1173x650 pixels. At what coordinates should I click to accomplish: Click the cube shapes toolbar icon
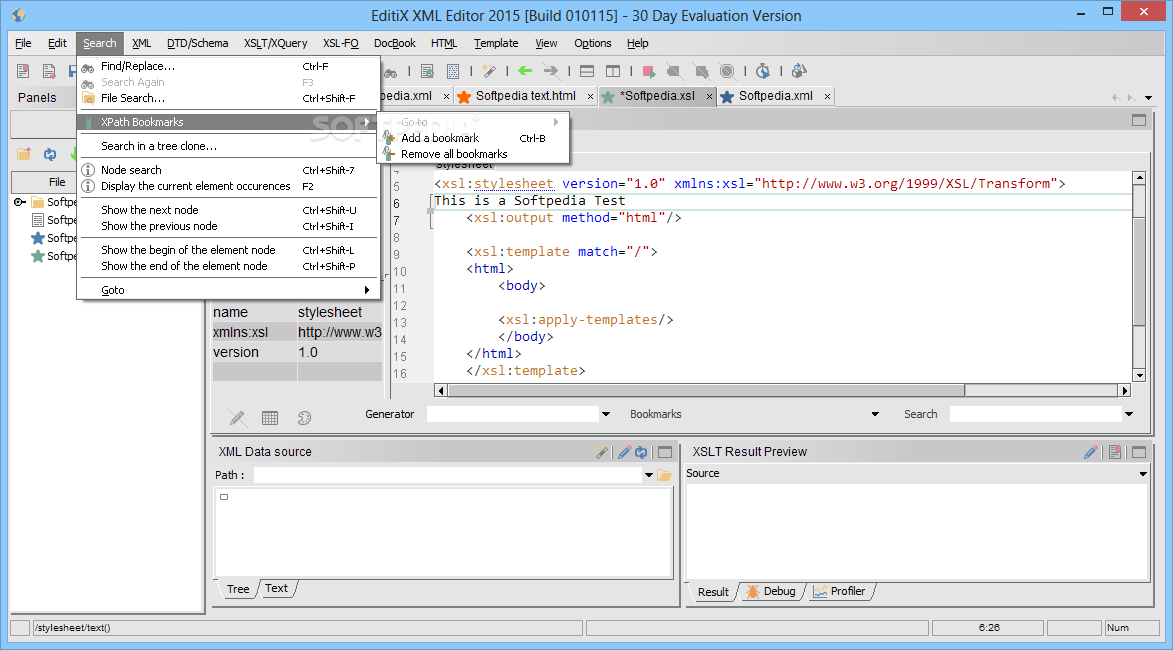tap(799, 71)
